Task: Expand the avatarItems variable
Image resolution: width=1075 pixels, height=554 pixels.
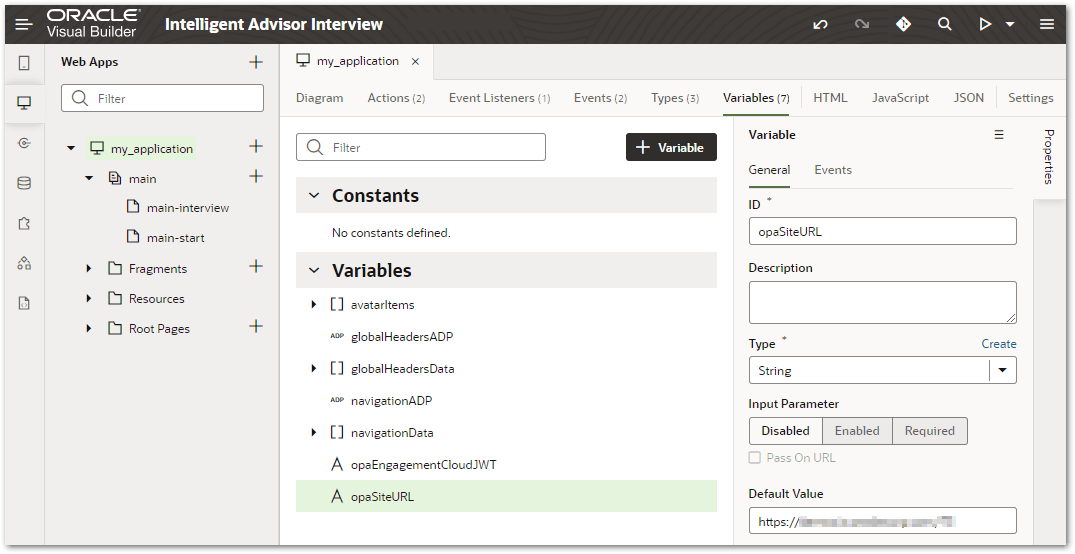Action: coord(314,304)
